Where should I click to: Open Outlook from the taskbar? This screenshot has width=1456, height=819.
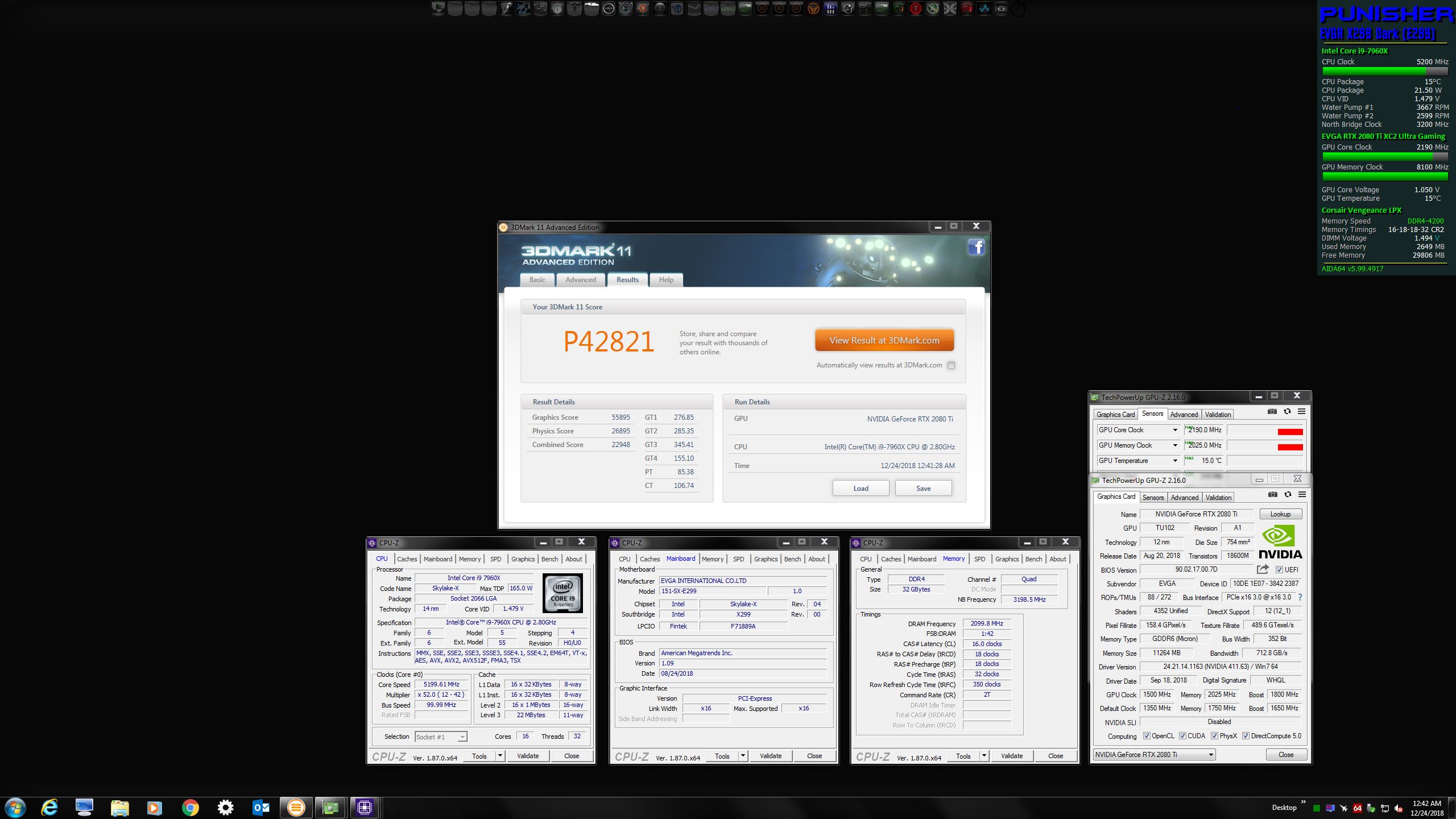261,807
